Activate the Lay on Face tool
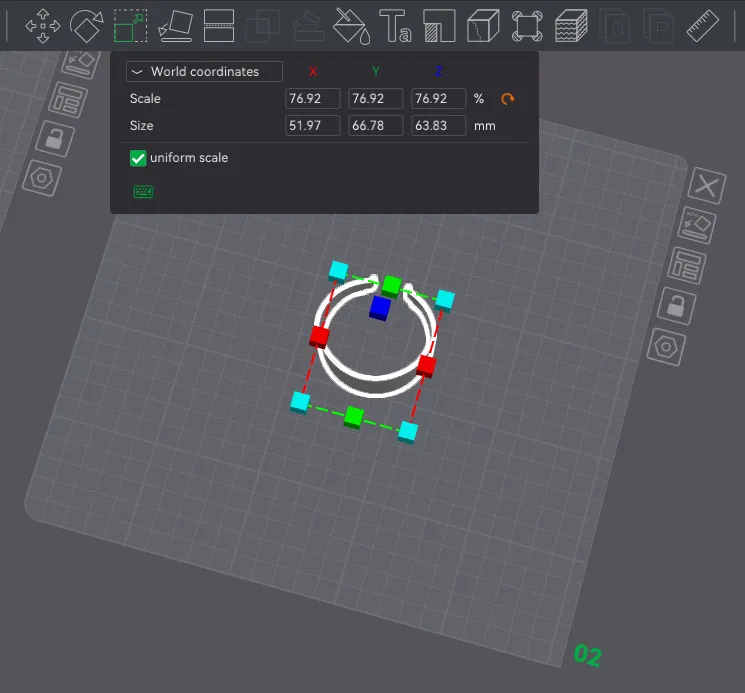 tap(175, 25)
